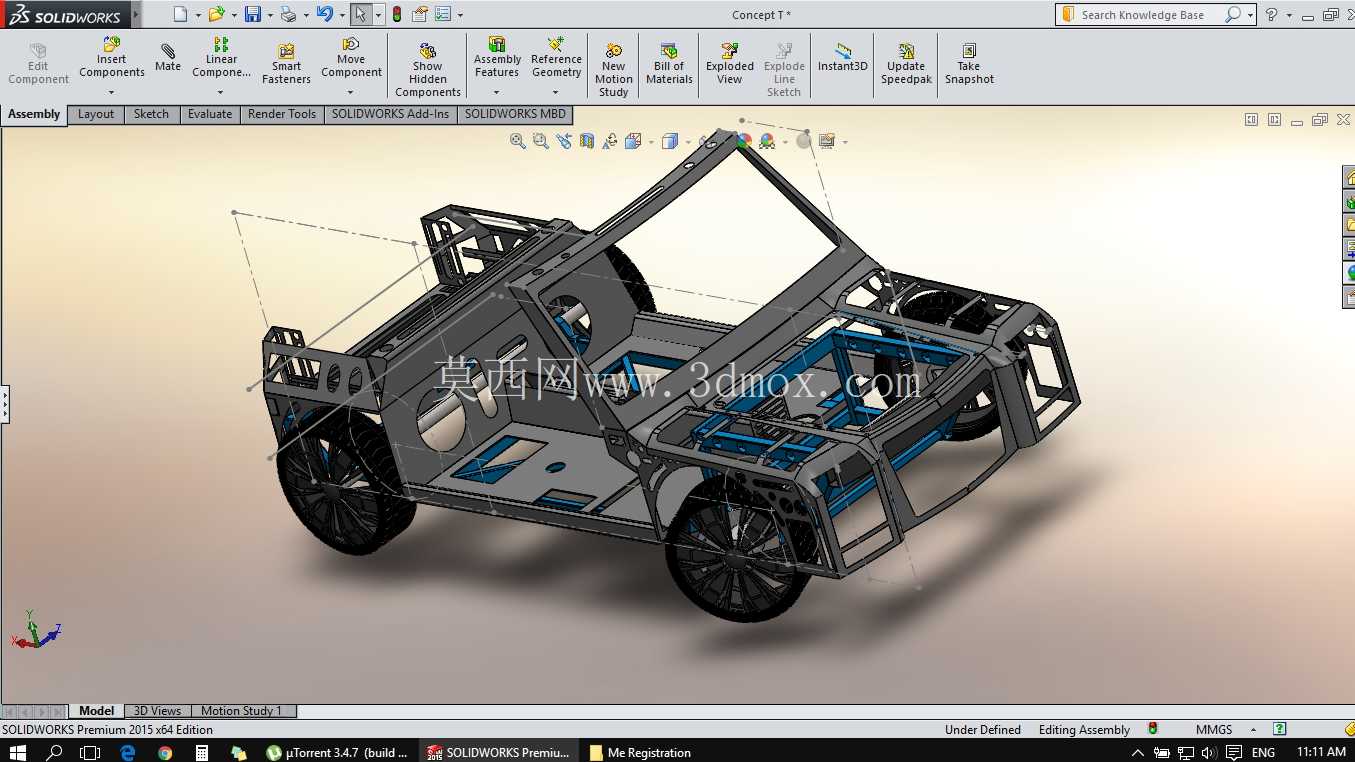This screenshot has width=1355, height=762.
Task: Click the rebuild traffic light icon
Action: pos(397,14)
